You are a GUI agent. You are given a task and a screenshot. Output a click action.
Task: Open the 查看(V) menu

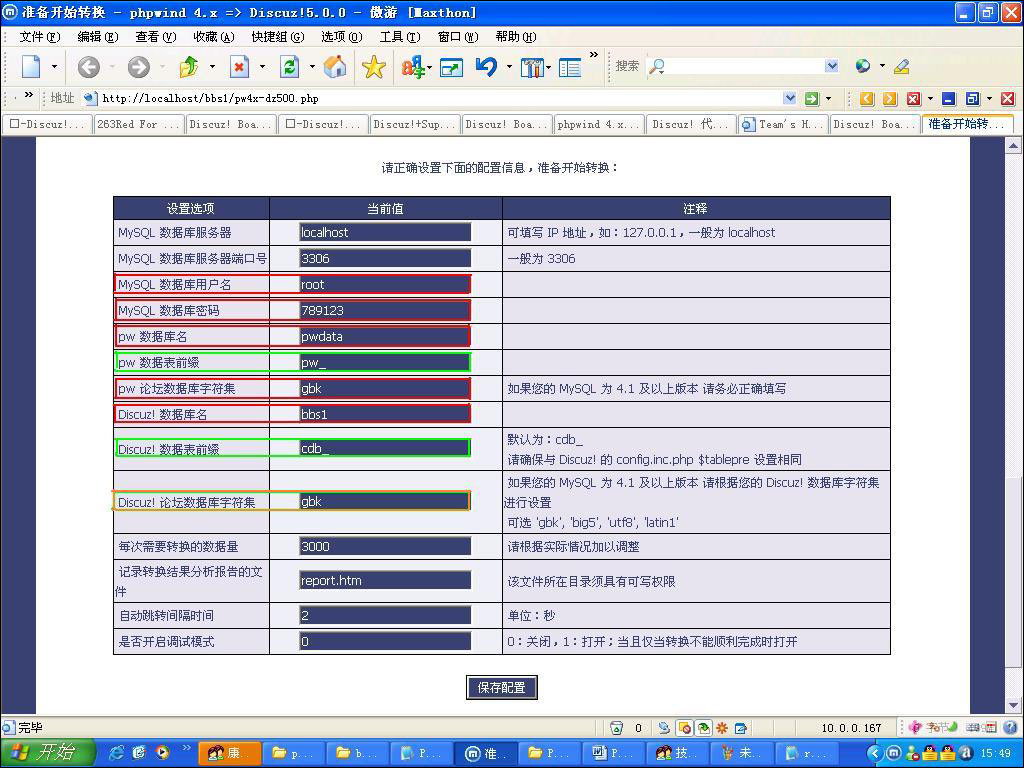point(155,37)
